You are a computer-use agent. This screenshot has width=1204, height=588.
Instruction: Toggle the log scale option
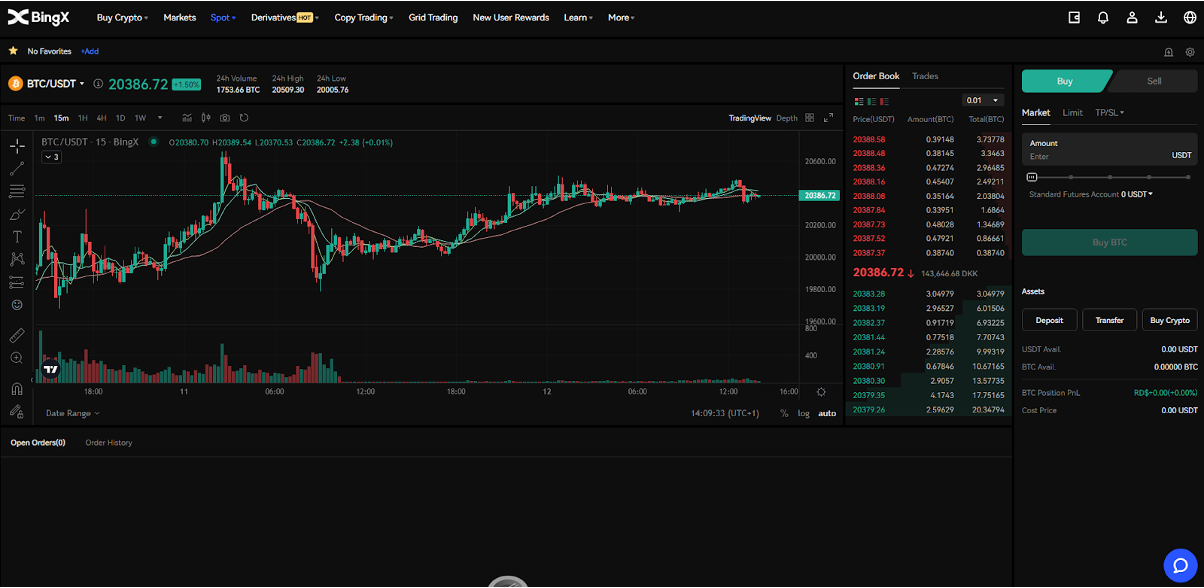click(x=803, y=413)
